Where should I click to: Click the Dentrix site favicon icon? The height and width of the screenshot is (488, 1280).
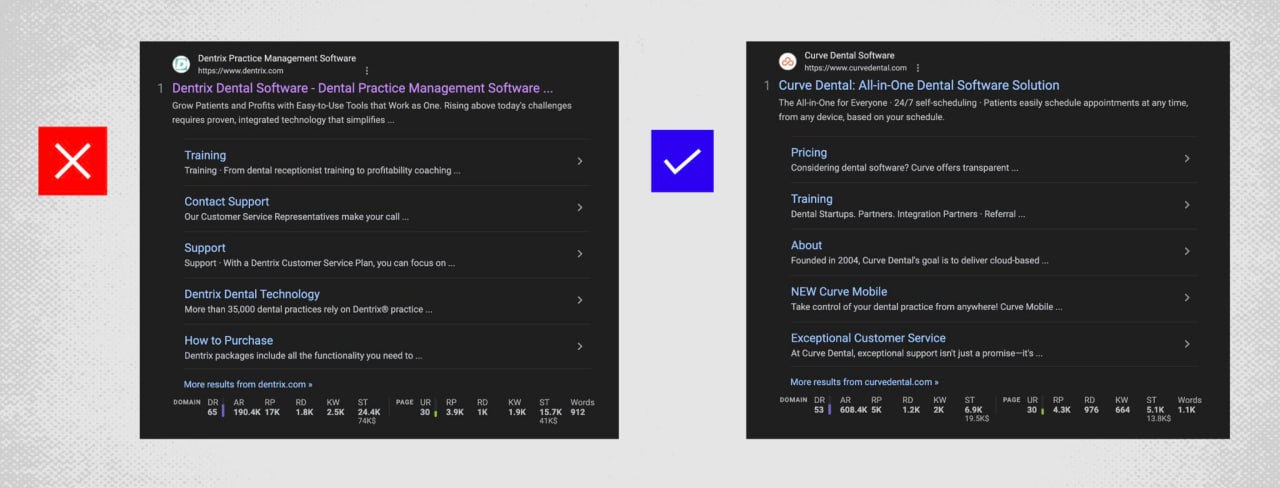click(x=181, y=64)
